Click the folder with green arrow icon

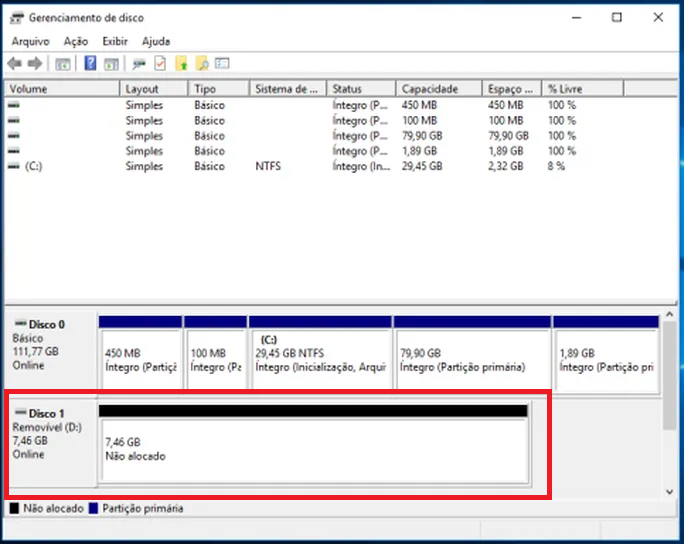tap(181, 64)
